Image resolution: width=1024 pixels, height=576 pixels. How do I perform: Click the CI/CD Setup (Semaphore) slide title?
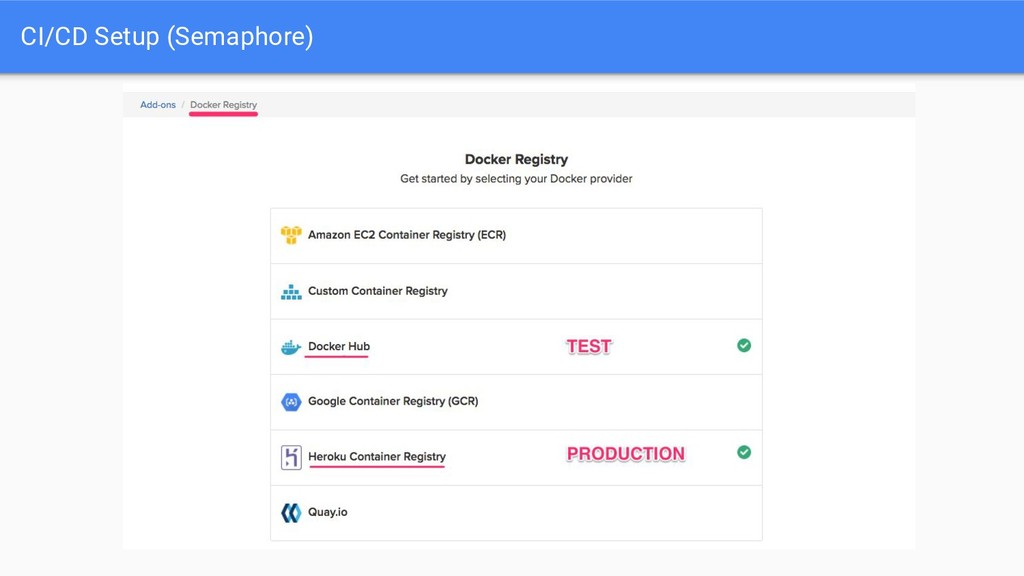tap(167, 37)
